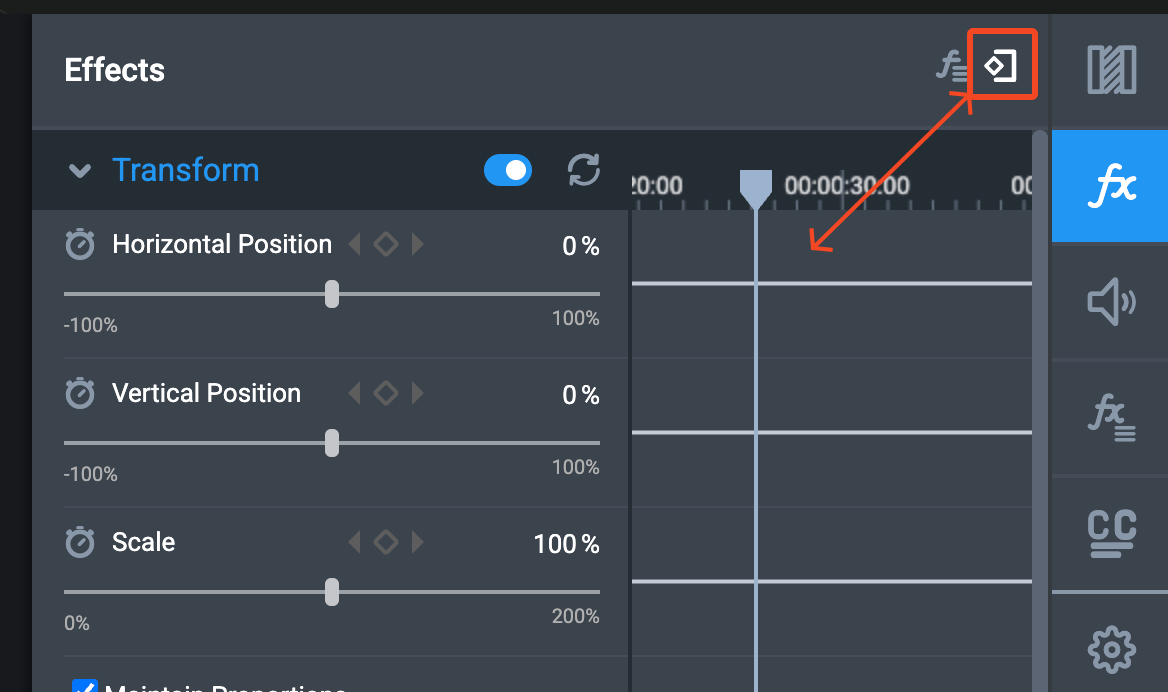Toggle Vertical Position stopwatch animation
The width and height of the screenshot is (1168, 692).
click(80, 393)
